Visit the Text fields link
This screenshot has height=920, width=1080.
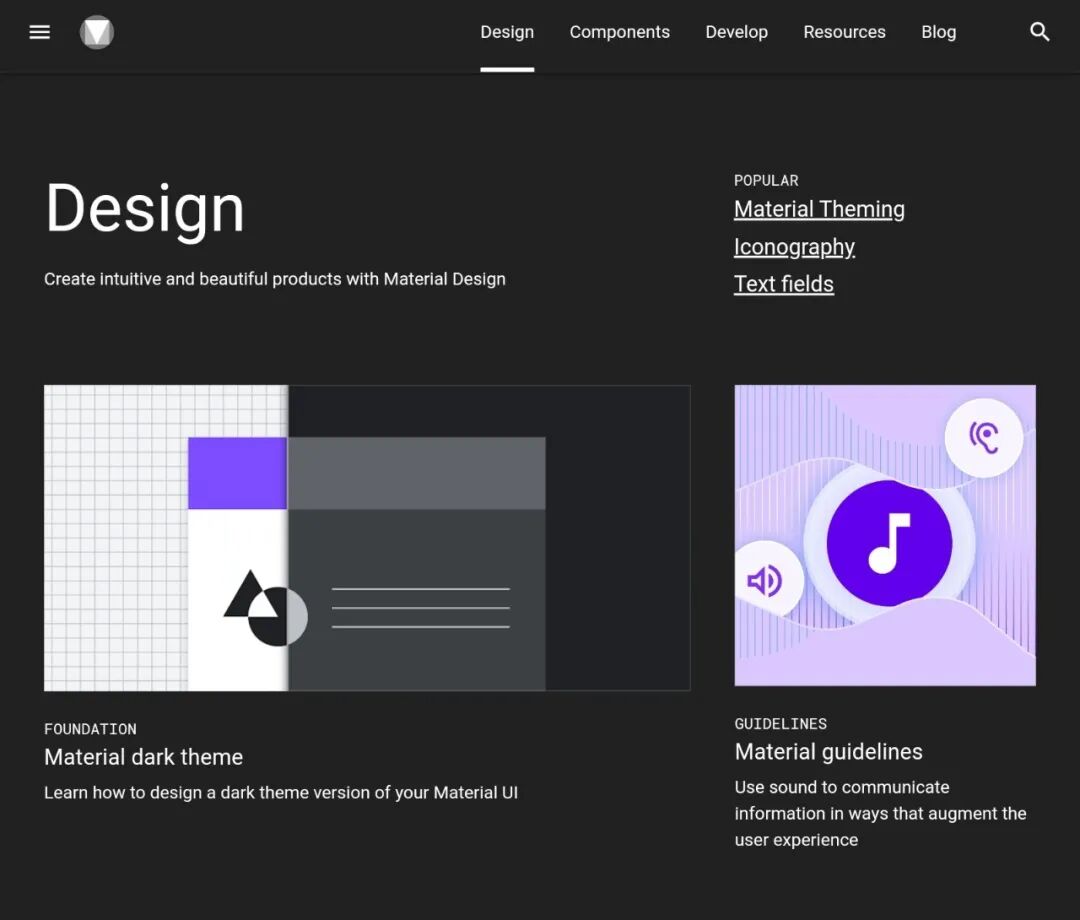[x=784, y=284]
